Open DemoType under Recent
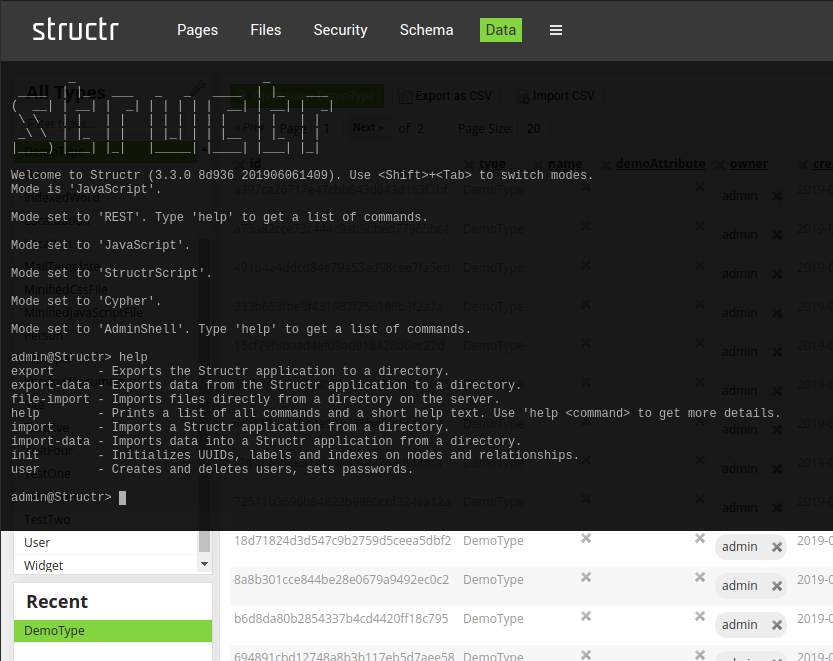Screen dimensions: 833x661 pos(113,631)
